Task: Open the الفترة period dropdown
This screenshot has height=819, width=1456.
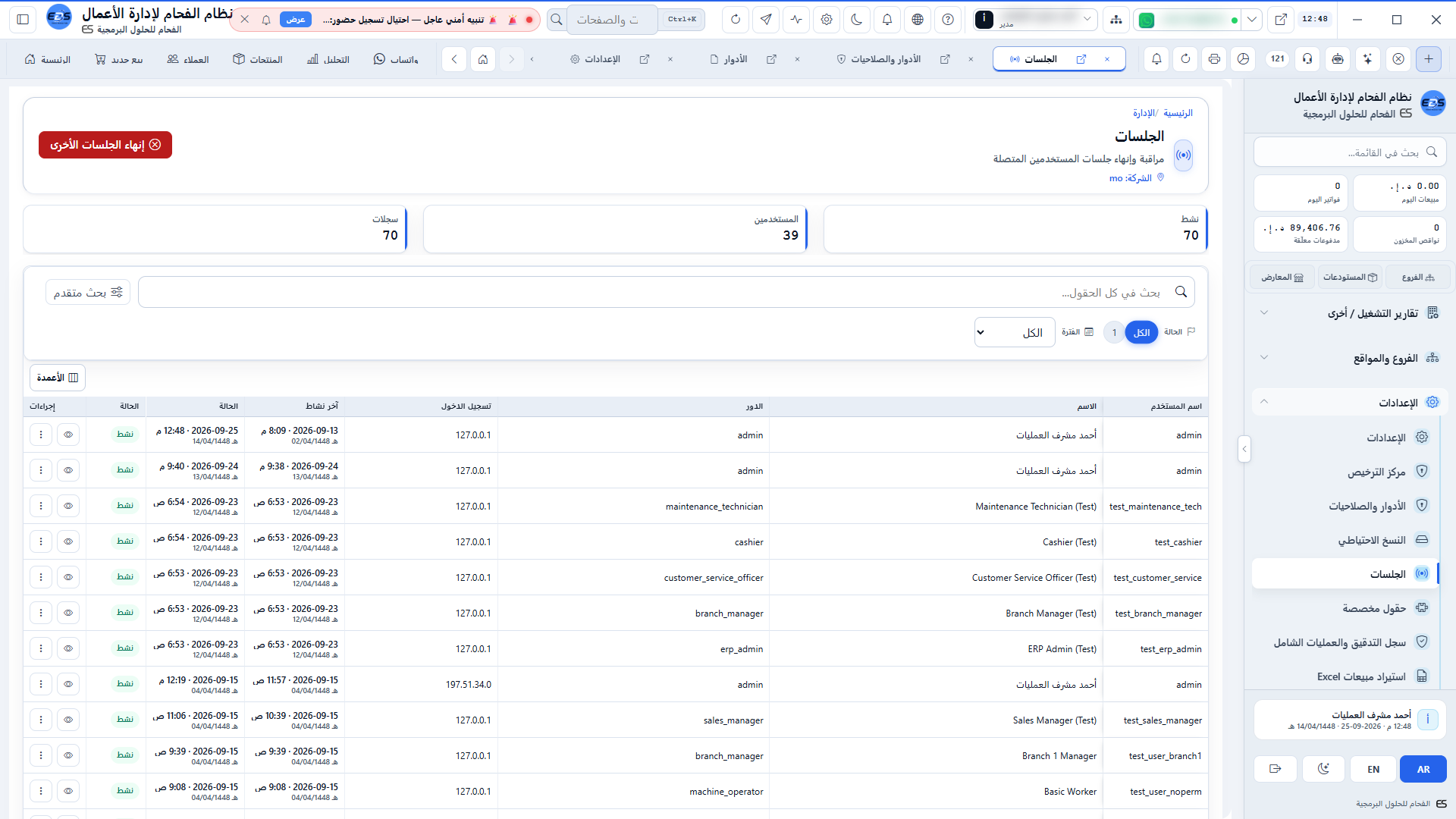Action: pos(1015,332)
